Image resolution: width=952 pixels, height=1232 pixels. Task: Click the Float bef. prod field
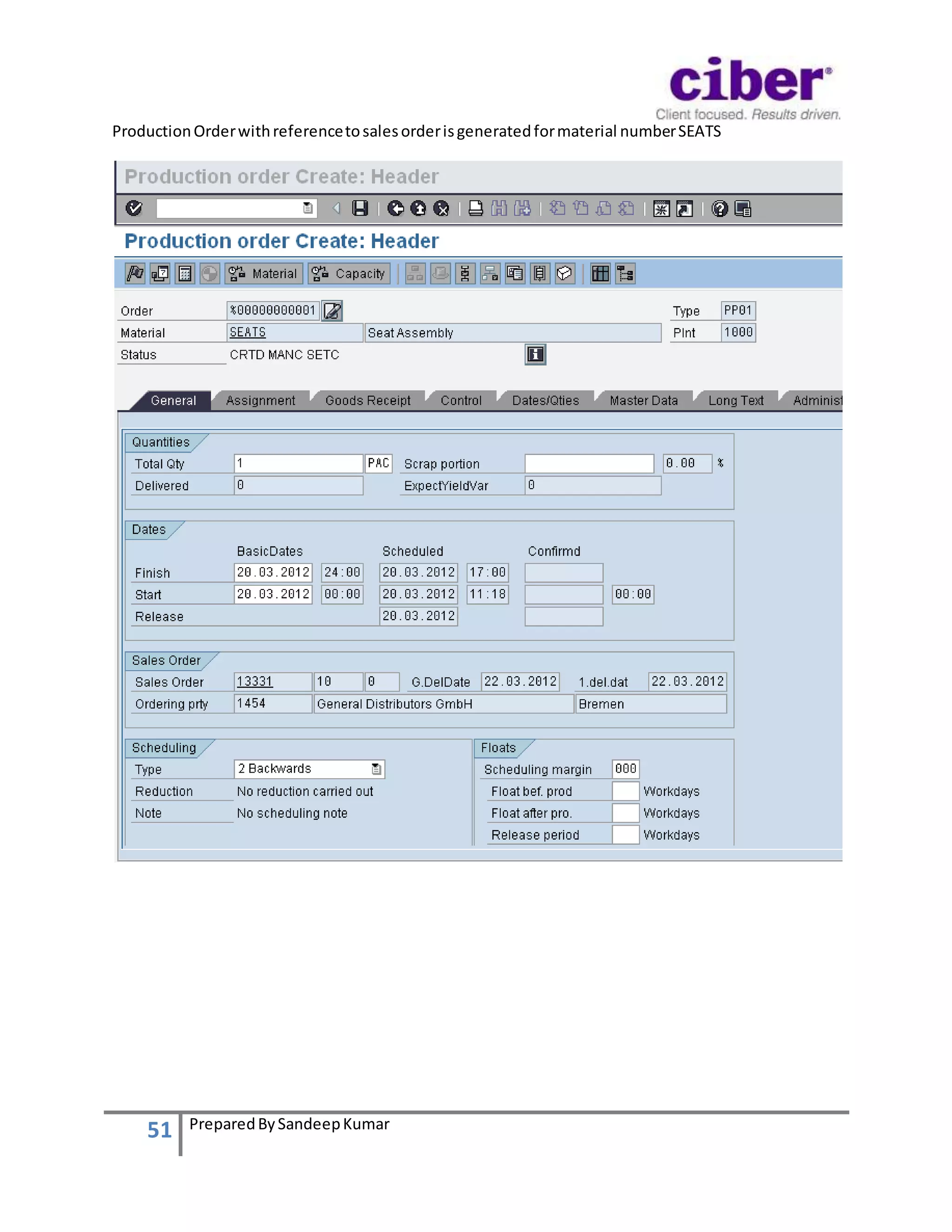[626, 791]
